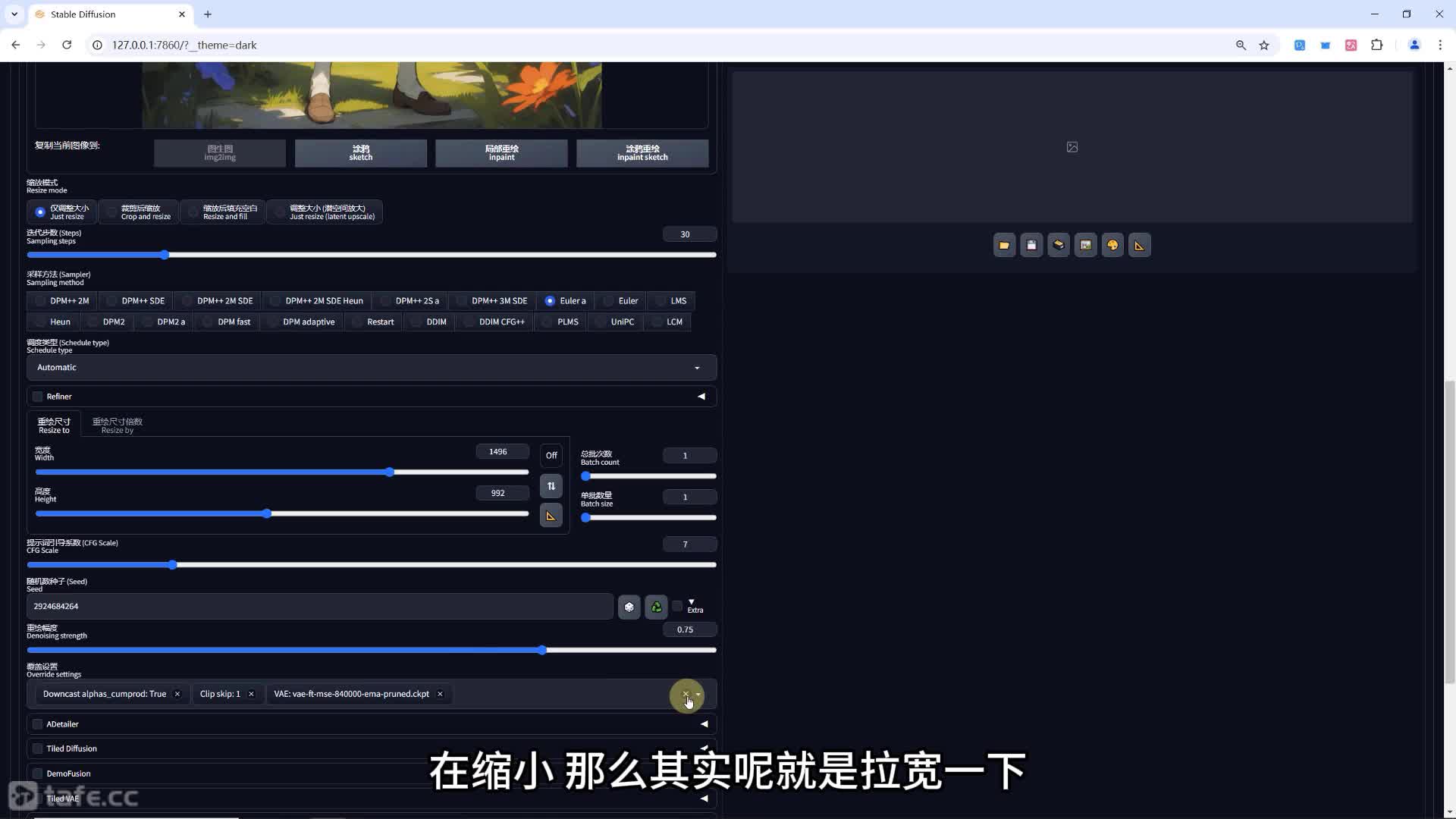
Task: Reload the page in the browser
Action: tap(67, 45)
